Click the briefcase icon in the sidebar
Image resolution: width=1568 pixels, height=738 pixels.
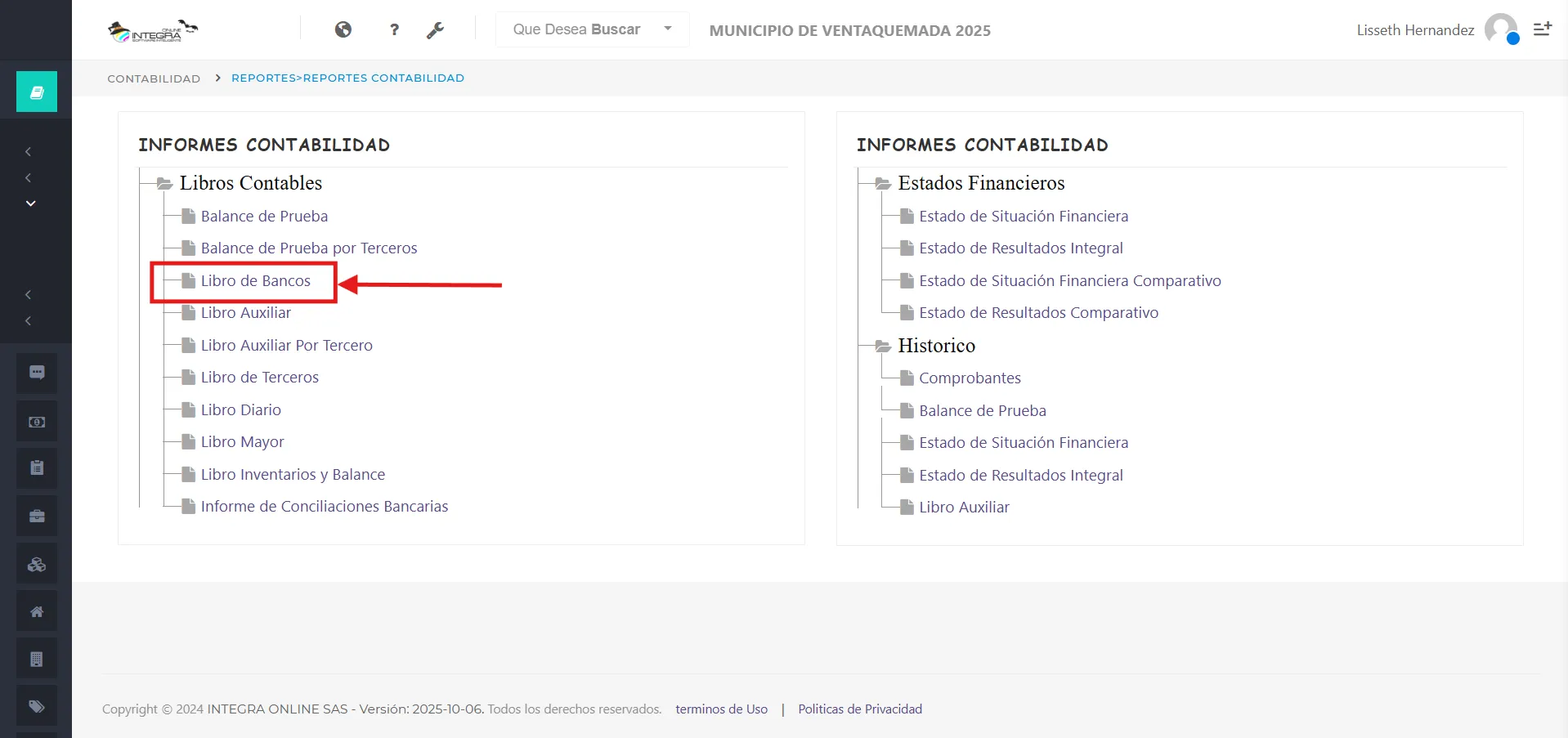point(37,517)
